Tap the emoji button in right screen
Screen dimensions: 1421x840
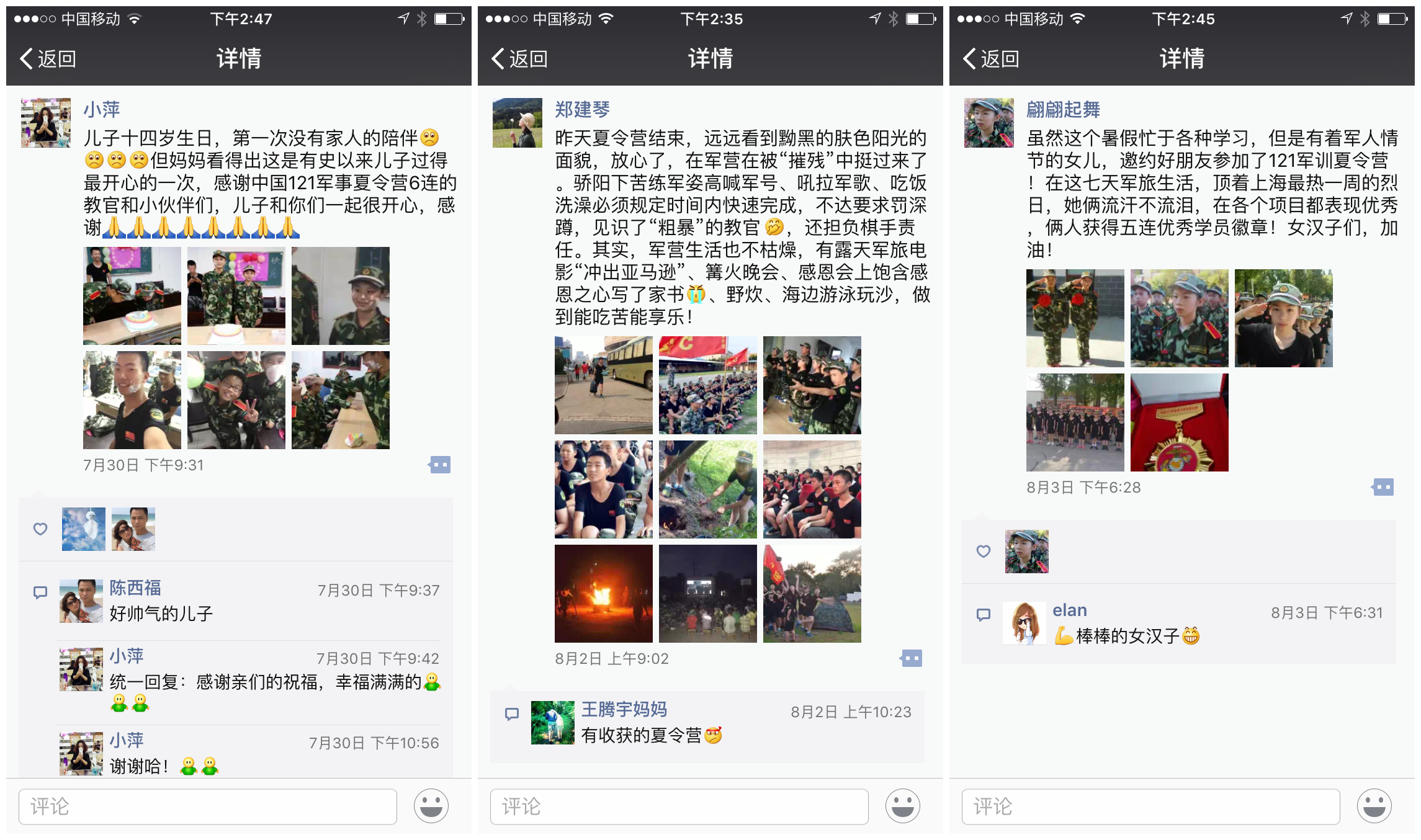point(1374,806)
